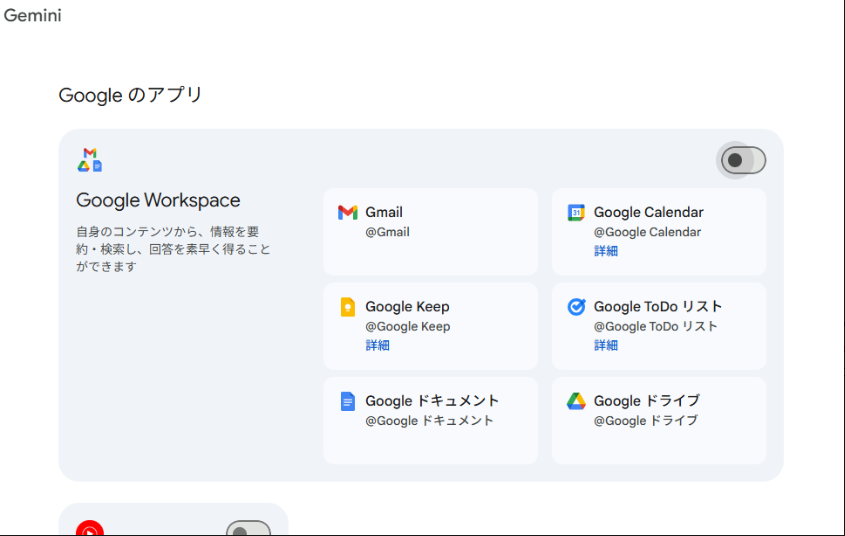Click the @Google ドキュメント handle text
This screenshot has width=845, height=536.
(x=430, y=421)
